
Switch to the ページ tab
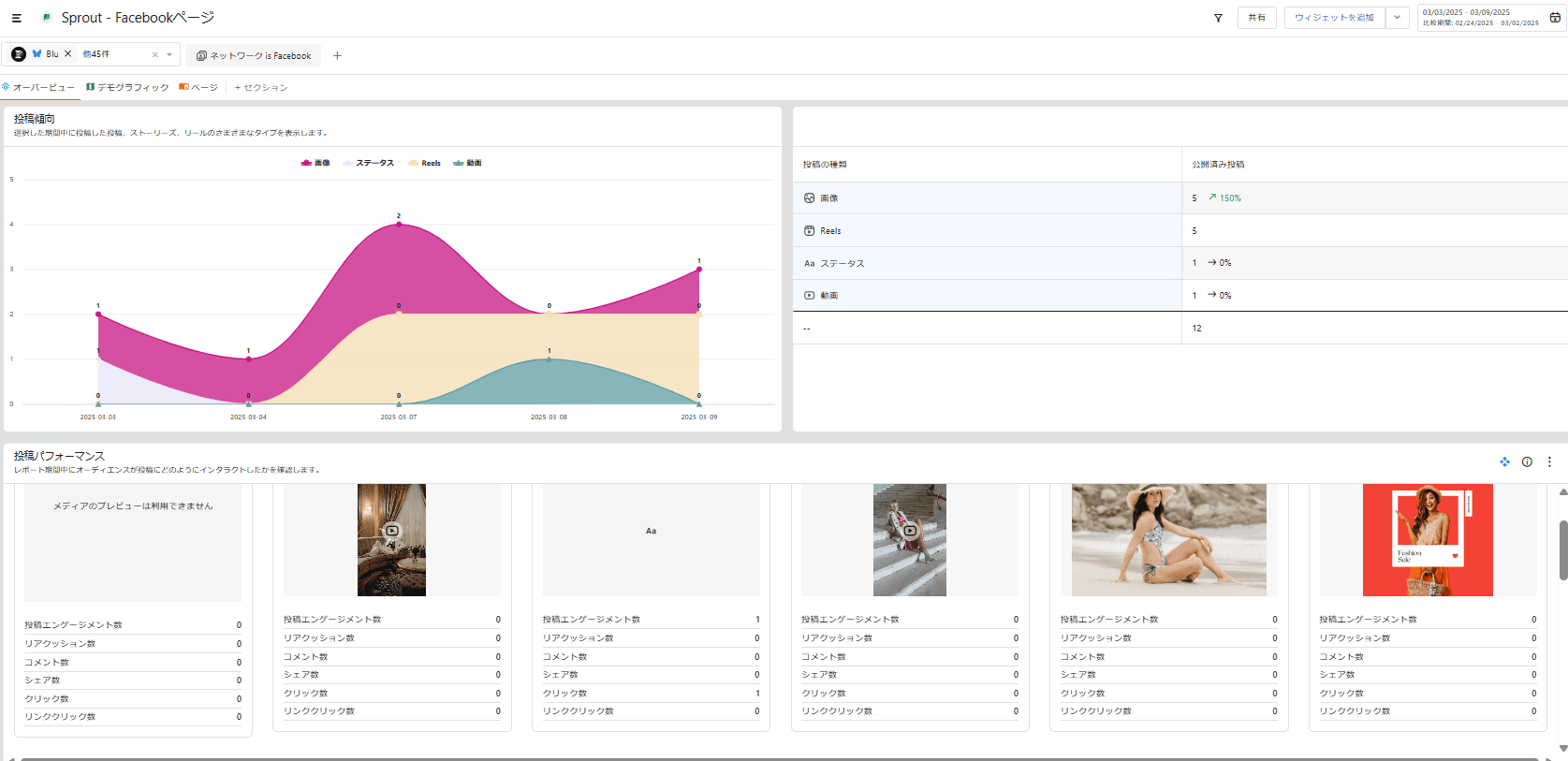198,88
